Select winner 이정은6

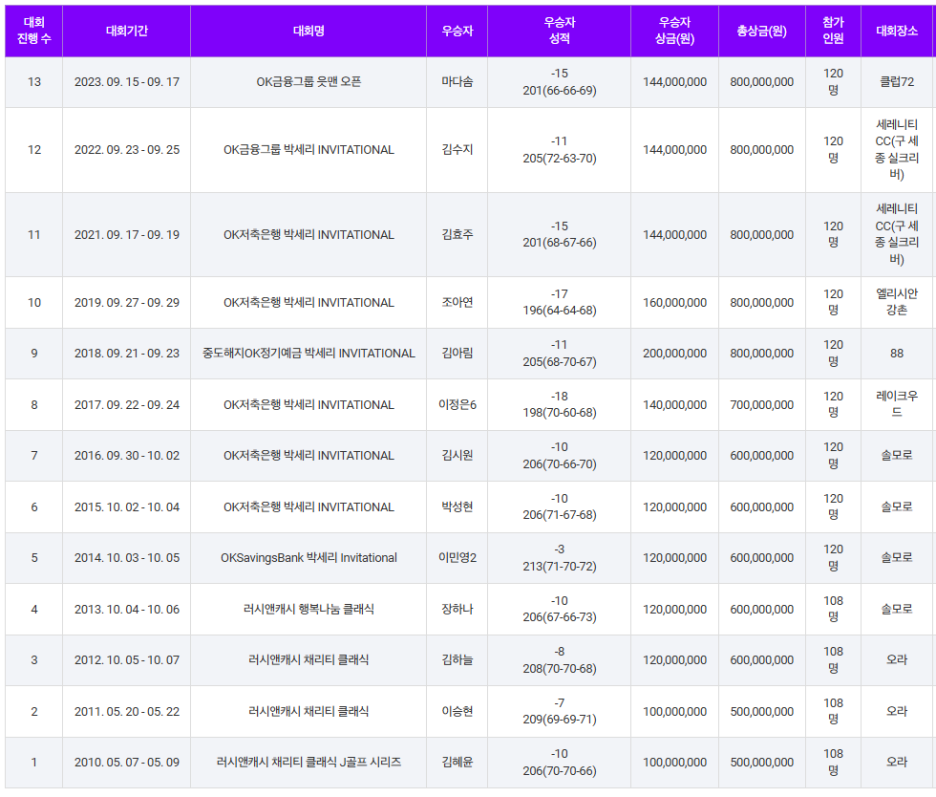click(457, 405)
